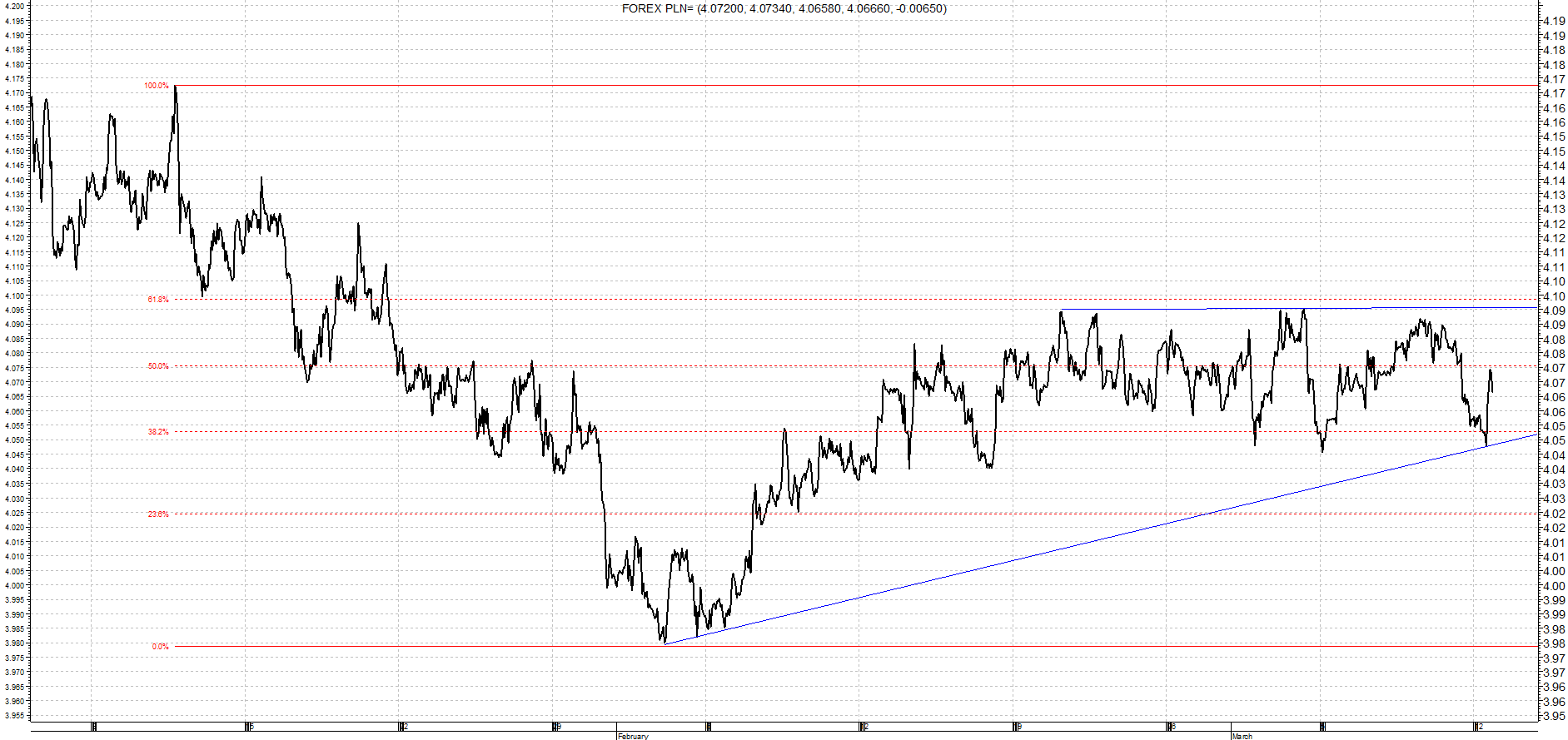Select the 61.8% Fibonacci level label

[158, 300]
